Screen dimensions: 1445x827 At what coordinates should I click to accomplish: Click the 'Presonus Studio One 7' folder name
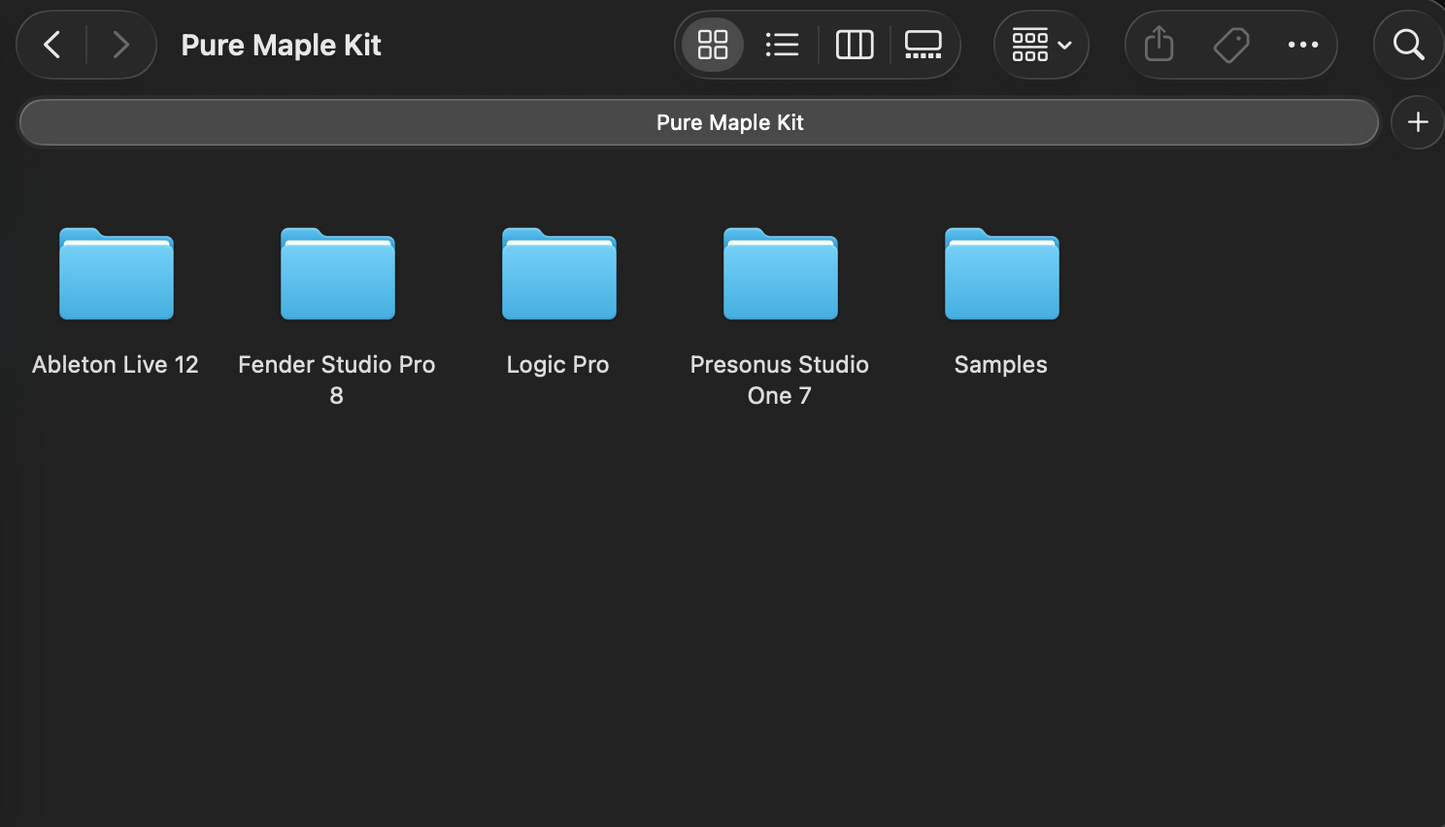[779, 380]
